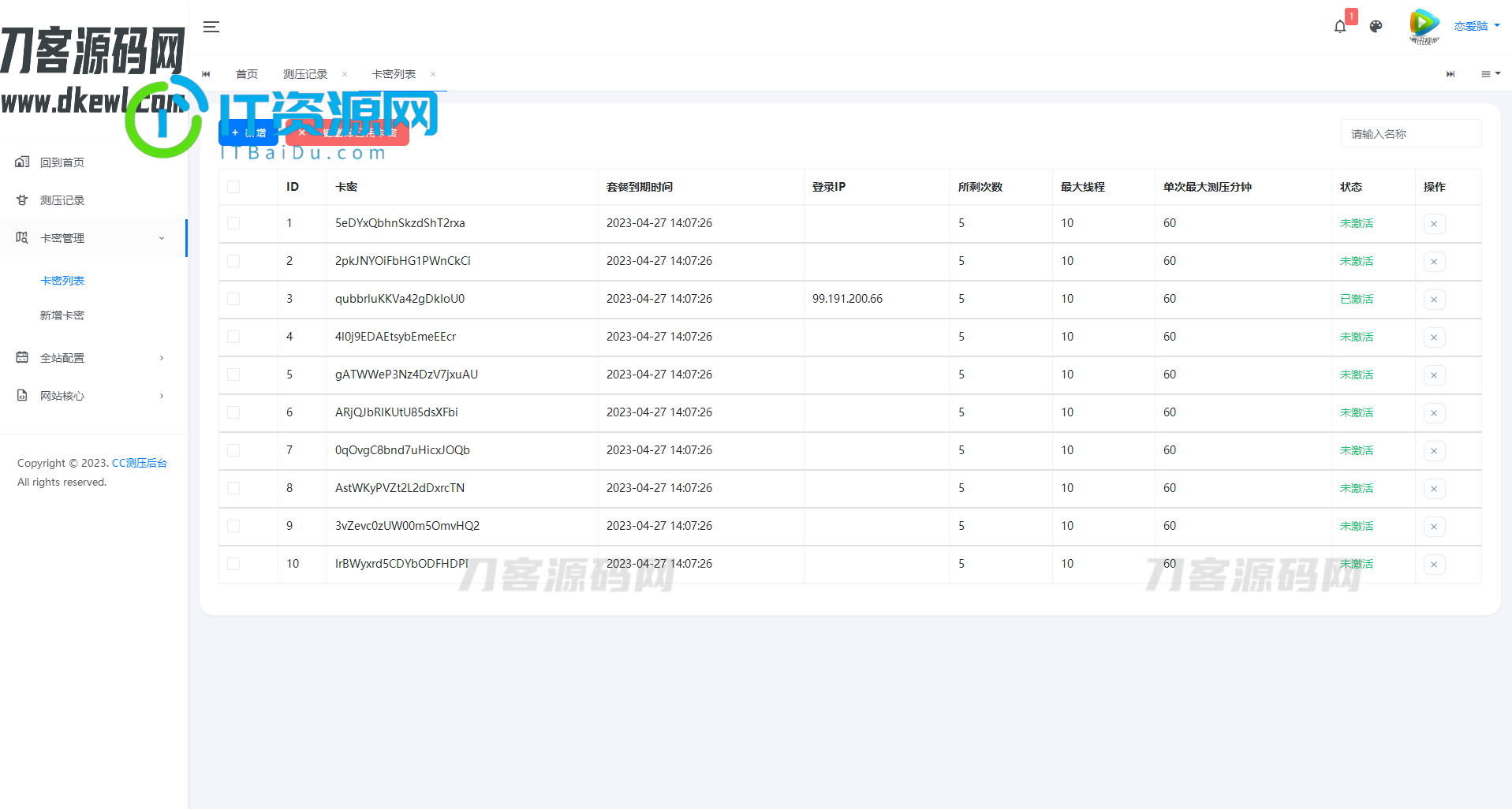
Task: Open the theme palette icon
Action: [x=1376, y=26]
